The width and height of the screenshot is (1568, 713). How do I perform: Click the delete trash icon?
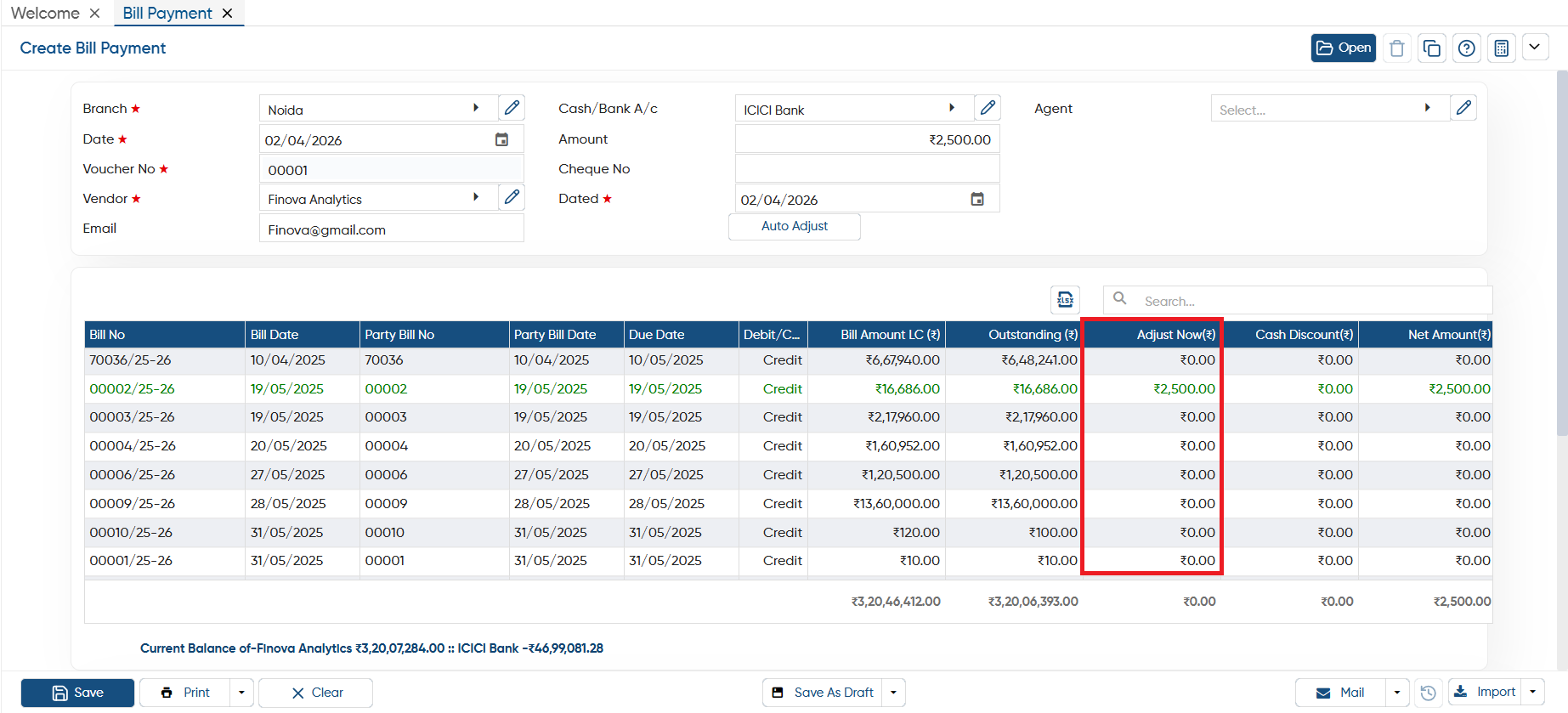pos(1396,48)
